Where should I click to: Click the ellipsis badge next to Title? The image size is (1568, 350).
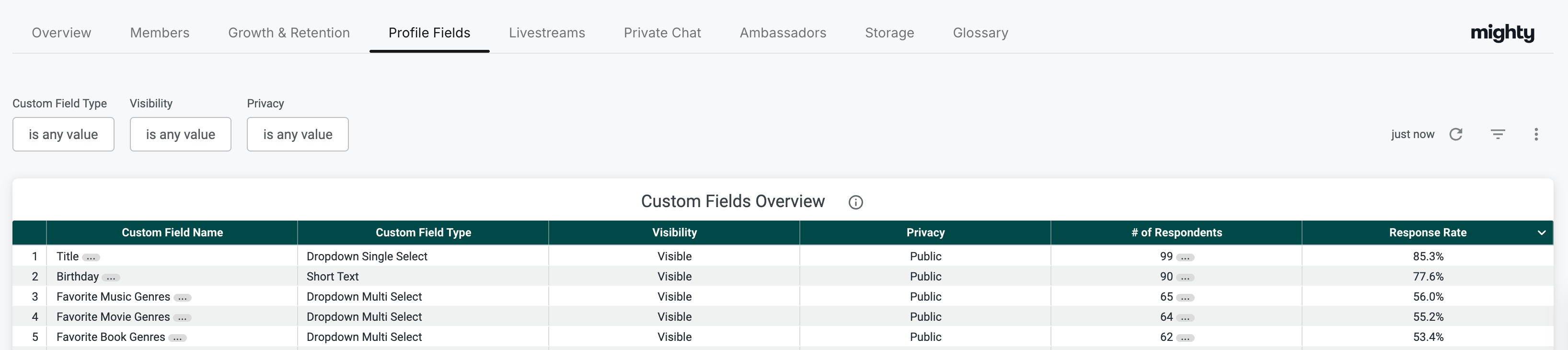[91, 257]
